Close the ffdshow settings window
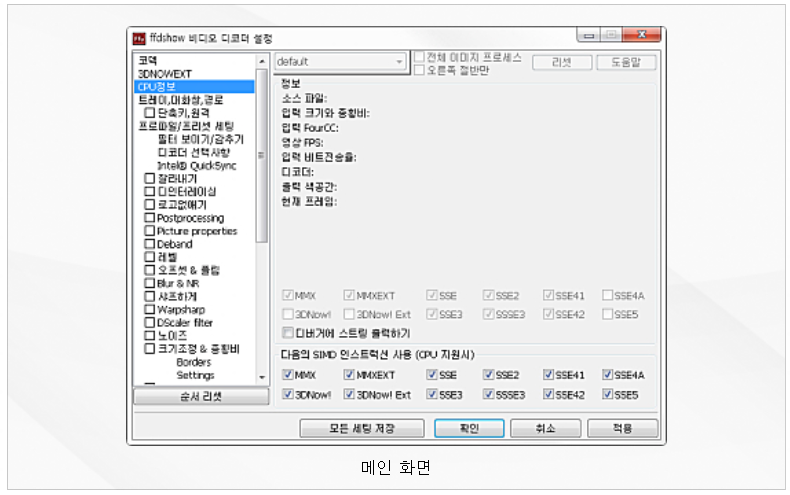The image size is (790, 495). tap(641, 35)
